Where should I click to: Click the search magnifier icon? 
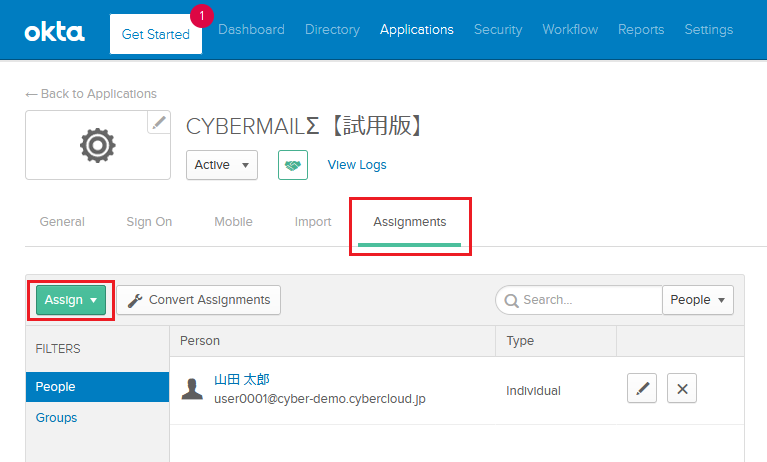[512, 300]
